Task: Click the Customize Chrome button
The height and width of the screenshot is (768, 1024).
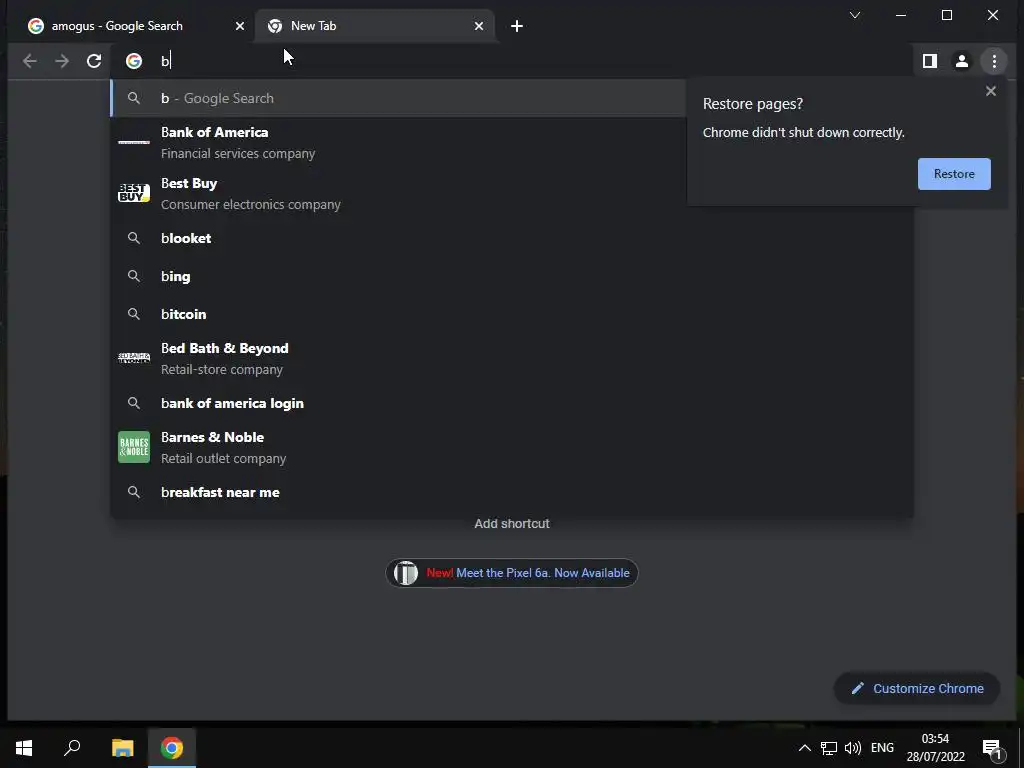Action: point(917,688)
